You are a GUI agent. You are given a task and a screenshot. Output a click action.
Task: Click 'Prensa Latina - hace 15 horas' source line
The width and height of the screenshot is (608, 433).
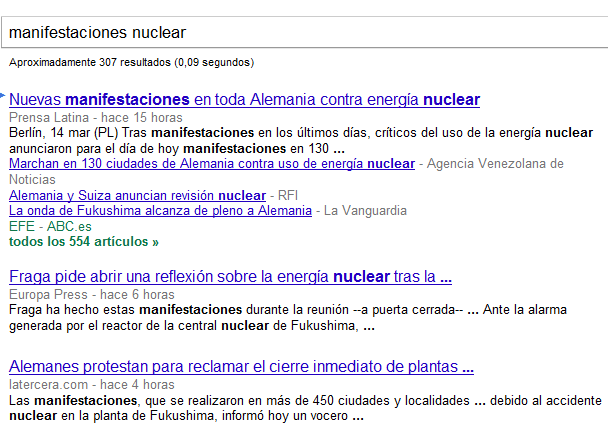pyautogui.click(x=96, y=117)
